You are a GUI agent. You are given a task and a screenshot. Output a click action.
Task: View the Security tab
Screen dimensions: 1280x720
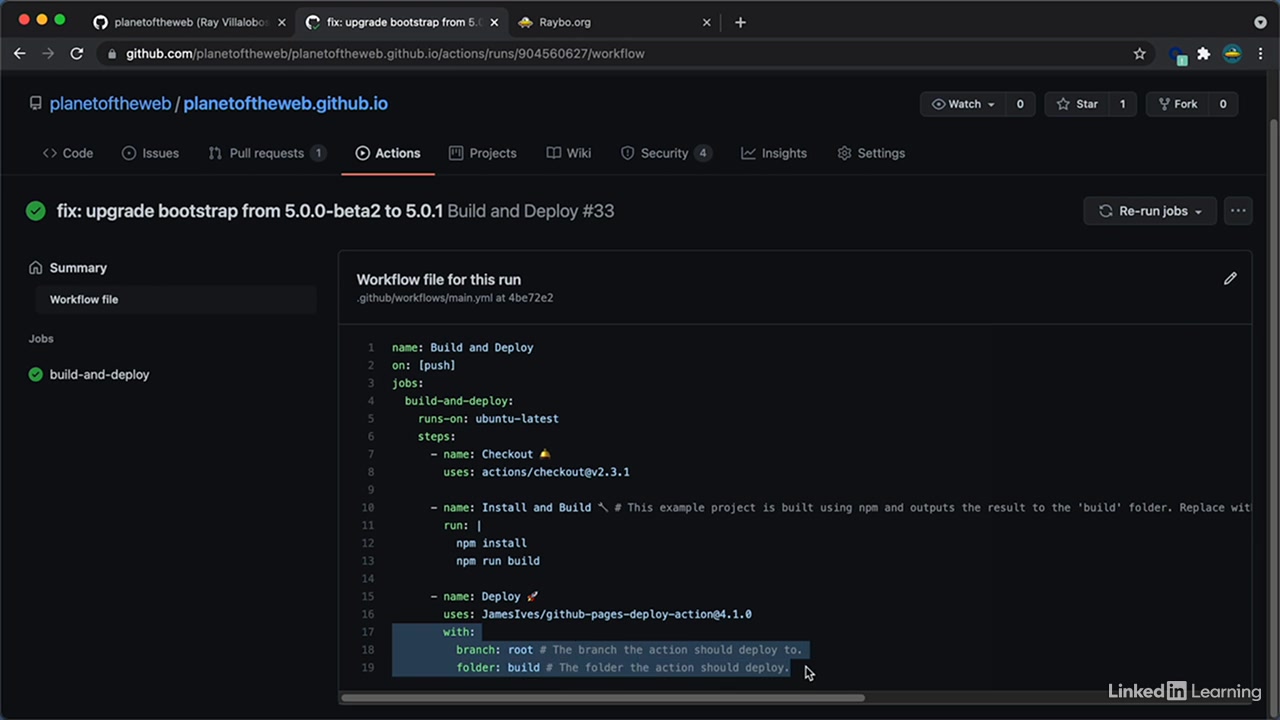tap(666, 153)
